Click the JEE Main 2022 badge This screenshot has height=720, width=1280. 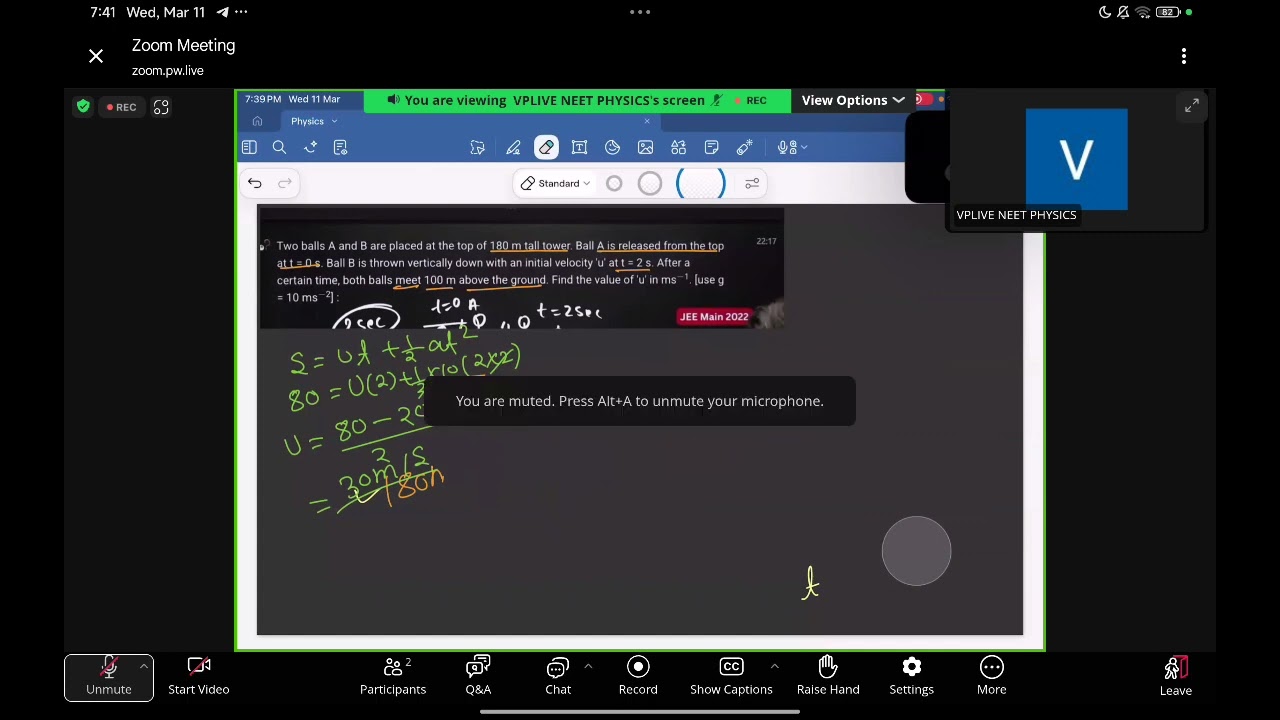pyautogui.click(x=714, y=317)
